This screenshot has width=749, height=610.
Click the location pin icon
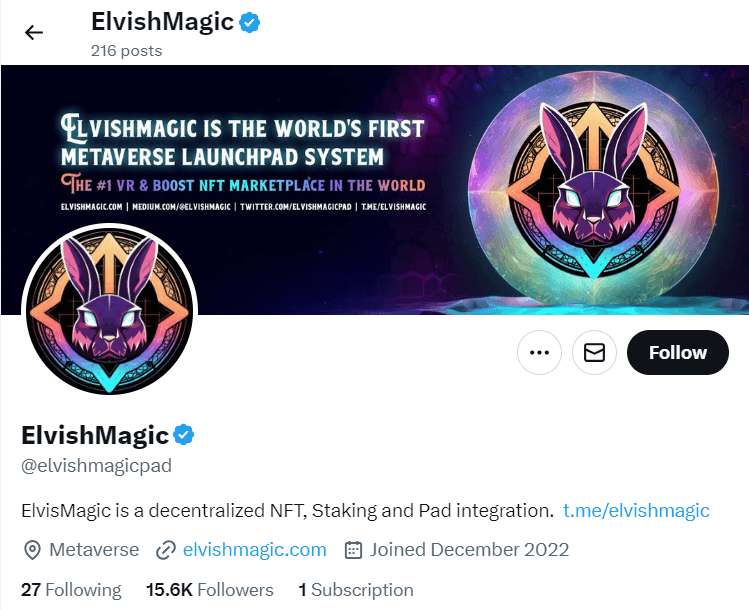point(32,549)
